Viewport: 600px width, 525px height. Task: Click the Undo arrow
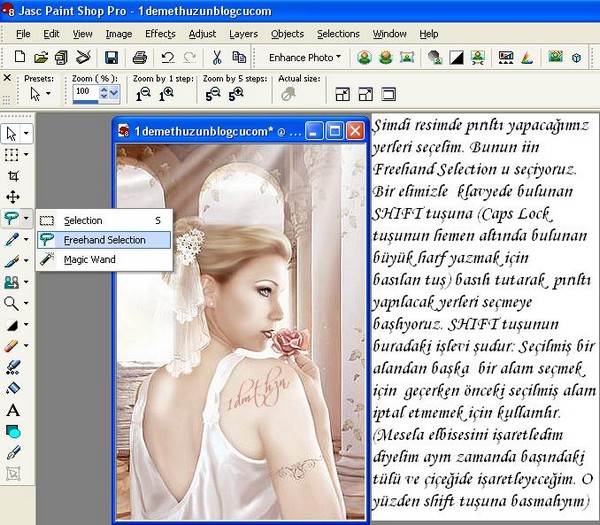coord(167,58)
